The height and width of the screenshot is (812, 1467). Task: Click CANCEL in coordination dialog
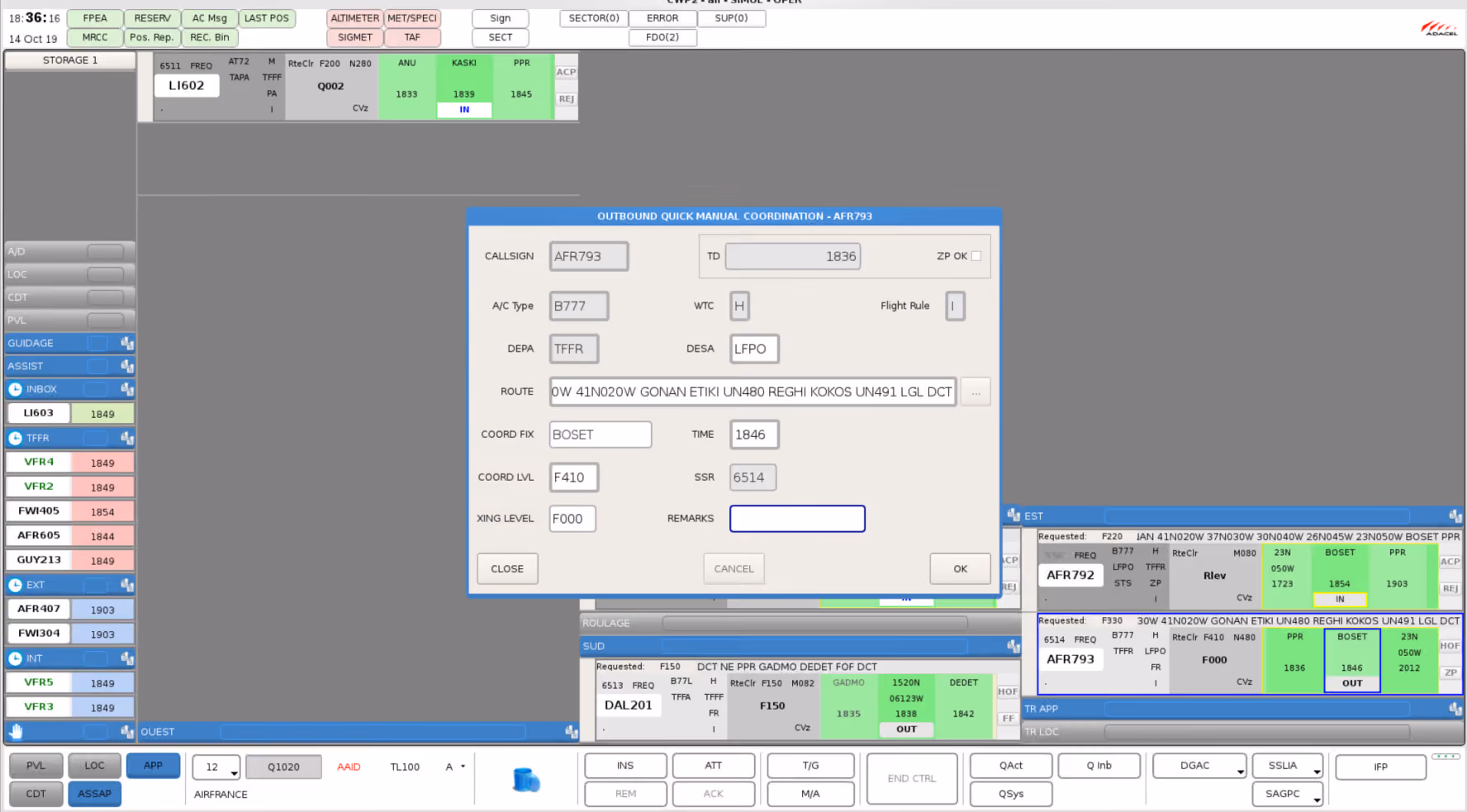(x=733, y=569)
